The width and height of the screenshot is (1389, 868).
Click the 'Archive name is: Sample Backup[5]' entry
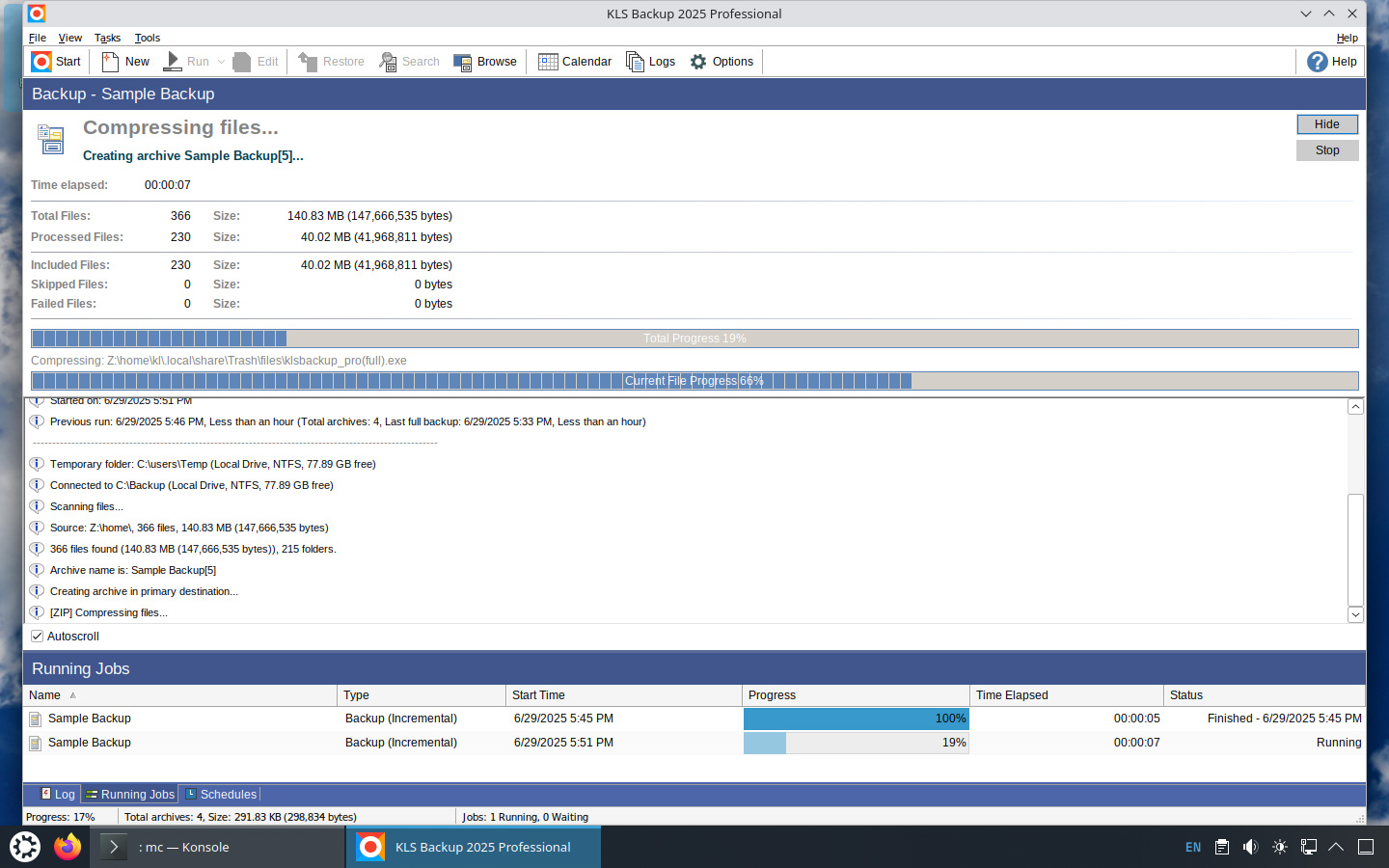[x=133, y=570]
